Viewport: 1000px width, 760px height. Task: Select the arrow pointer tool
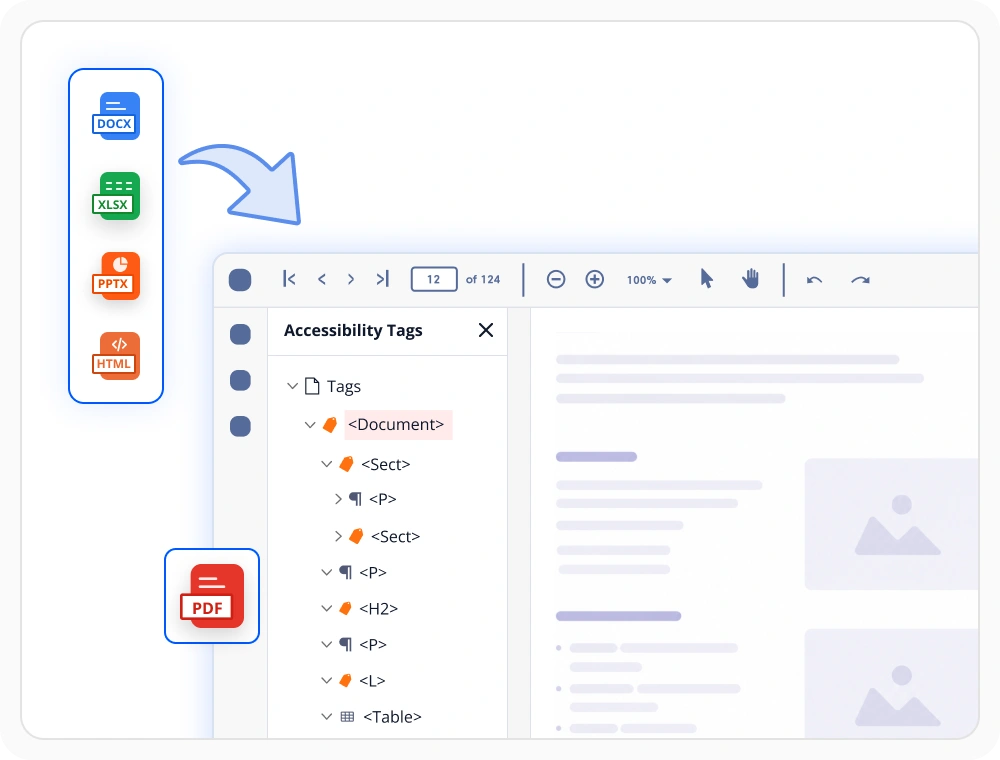pos(707,279)
